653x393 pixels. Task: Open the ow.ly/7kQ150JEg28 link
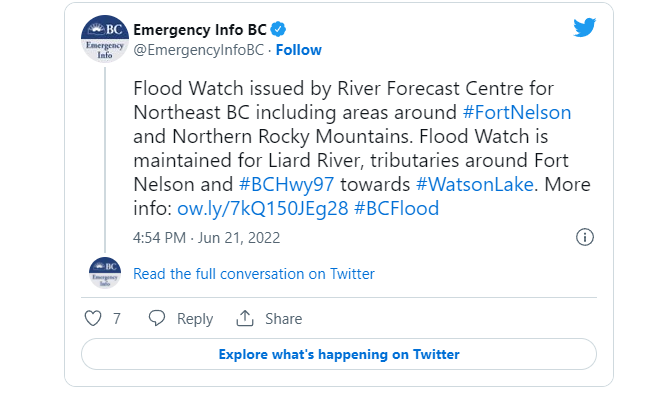pyautogui.click(x=262, y=208)
